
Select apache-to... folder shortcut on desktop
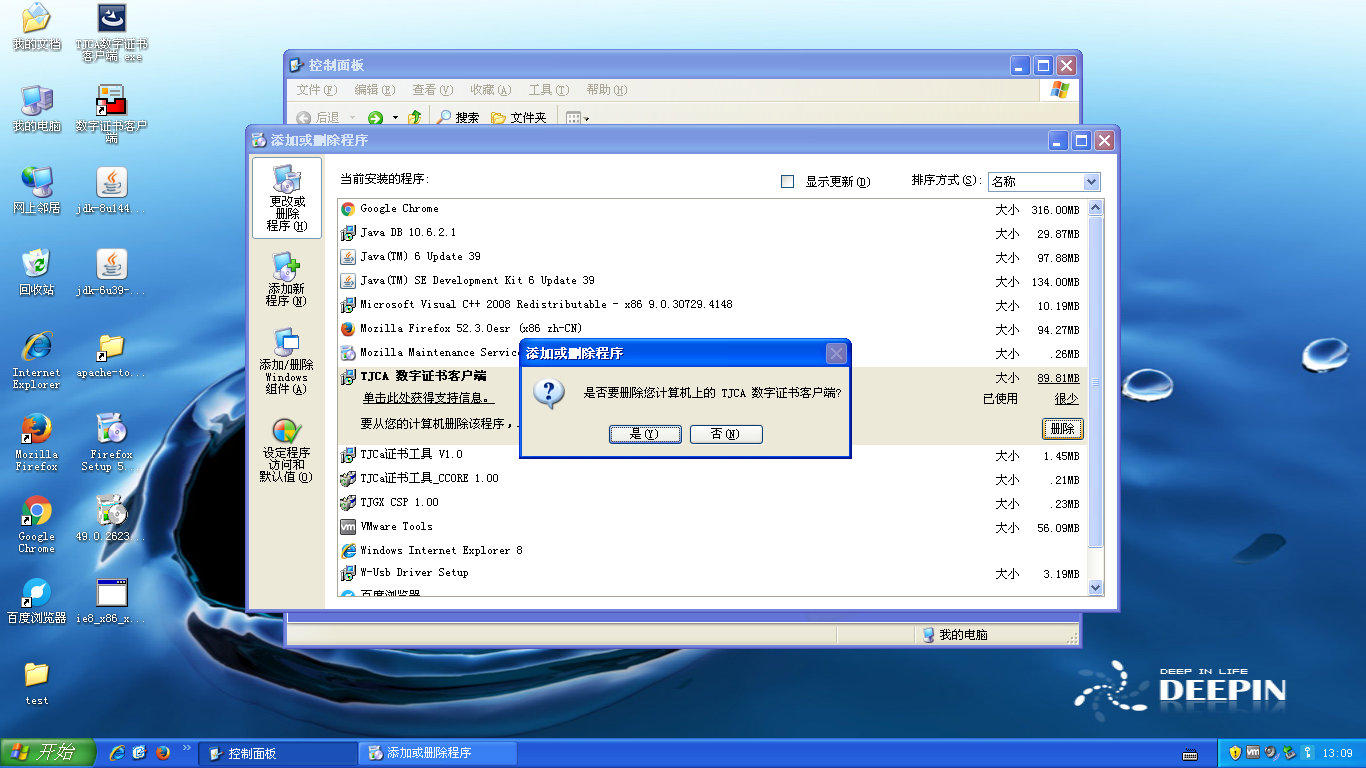pyautogui.click(x=112, y=354)
